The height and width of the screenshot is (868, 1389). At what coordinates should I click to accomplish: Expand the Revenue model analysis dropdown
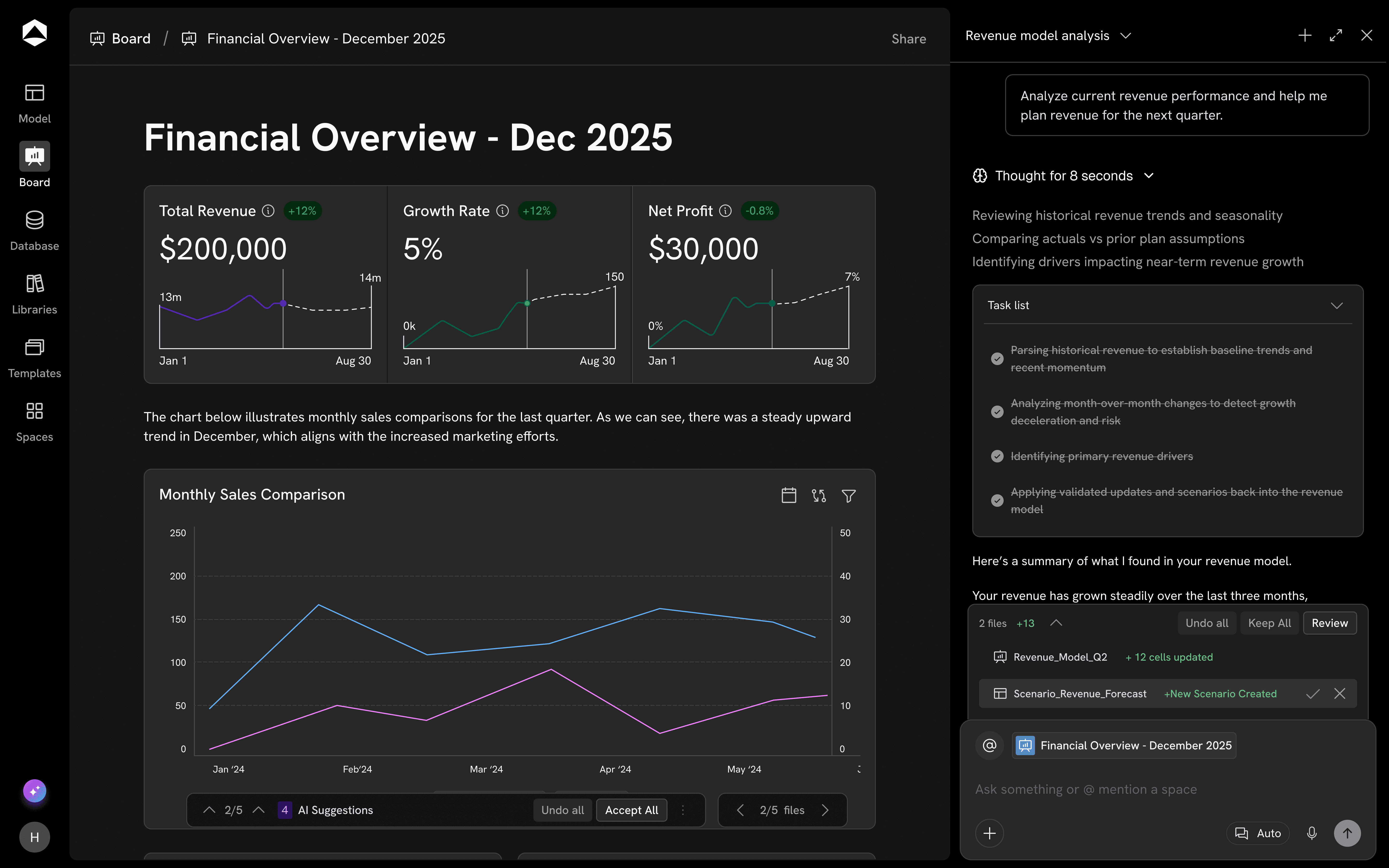[x=1126, y=36]
